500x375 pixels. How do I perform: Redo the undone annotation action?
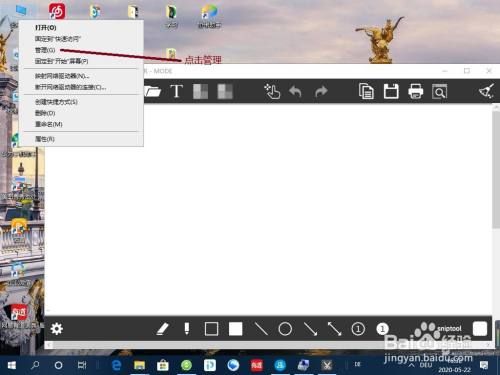tap(321, 91)
